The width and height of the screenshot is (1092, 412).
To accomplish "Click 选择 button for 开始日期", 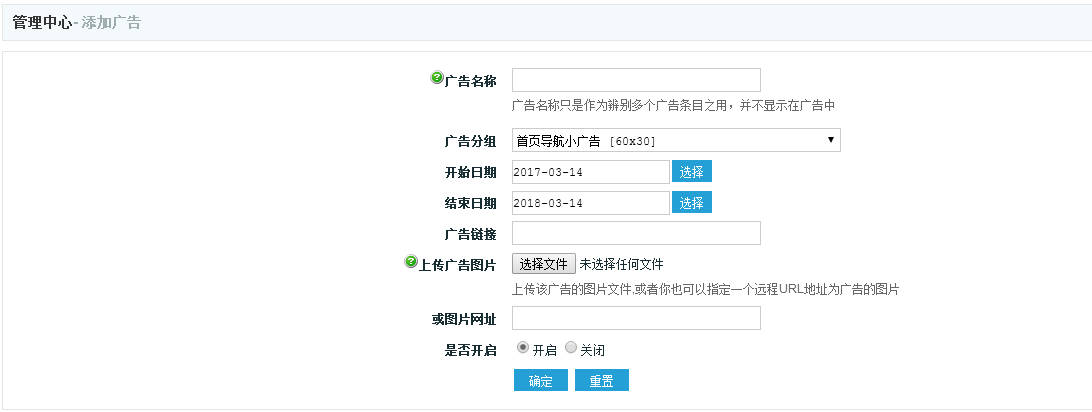I will click(x=692, y=171).
